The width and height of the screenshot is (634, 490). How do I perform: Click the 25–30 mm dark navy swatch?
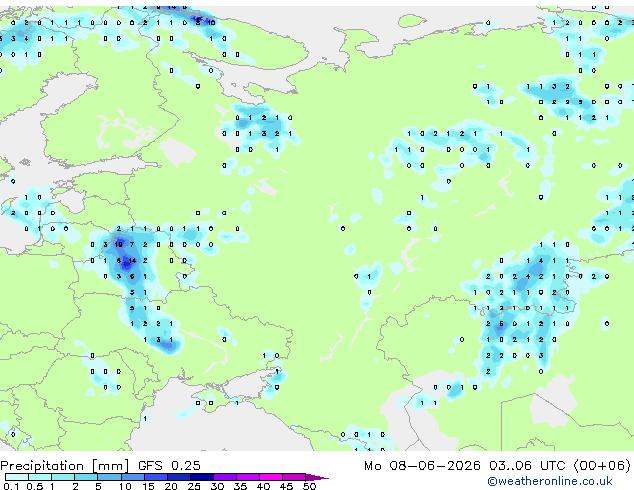pyautogui.click(x=201, y=477)
